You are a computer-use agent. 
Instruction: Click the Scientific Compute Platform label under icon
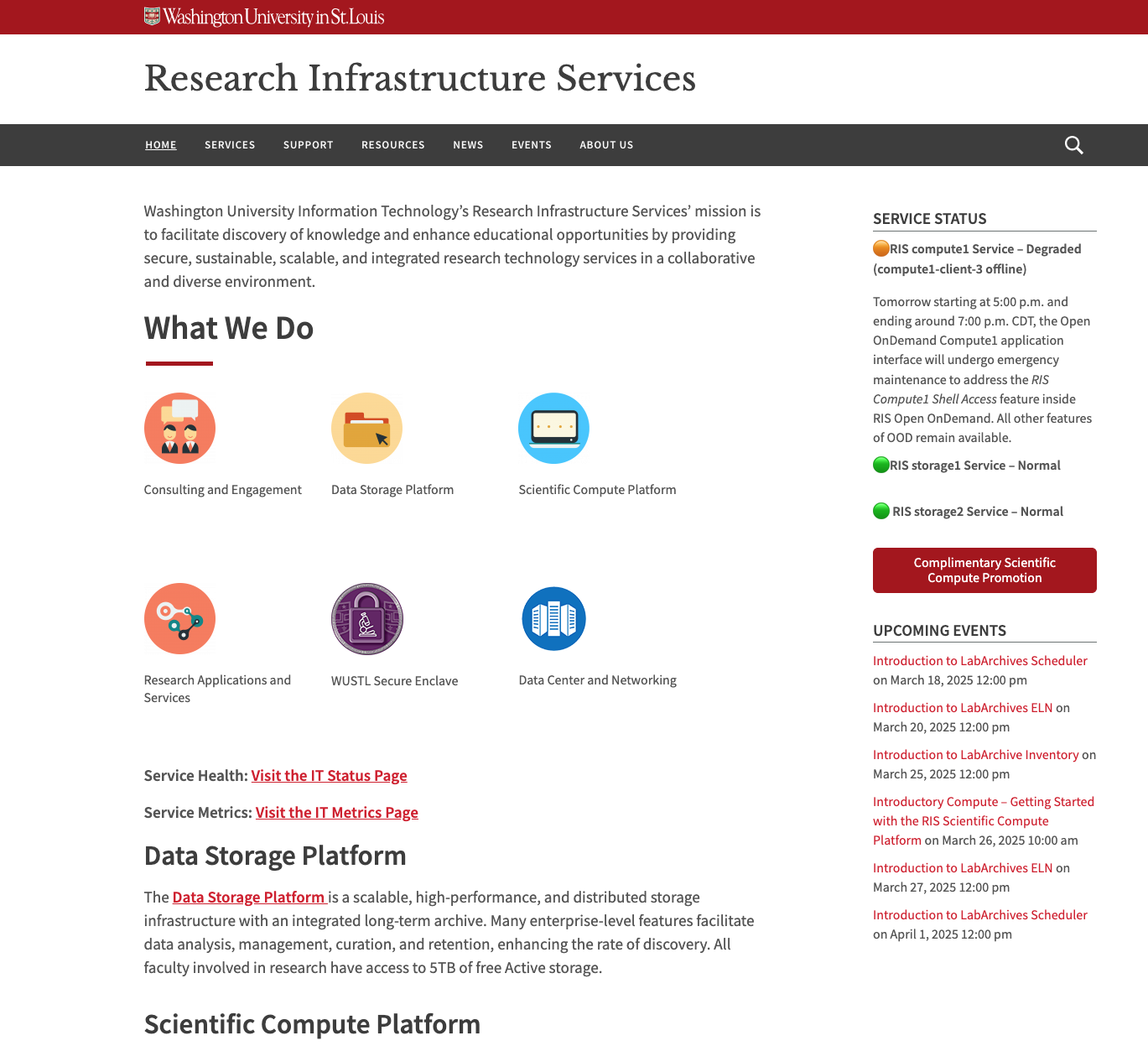tap(597, 490)
